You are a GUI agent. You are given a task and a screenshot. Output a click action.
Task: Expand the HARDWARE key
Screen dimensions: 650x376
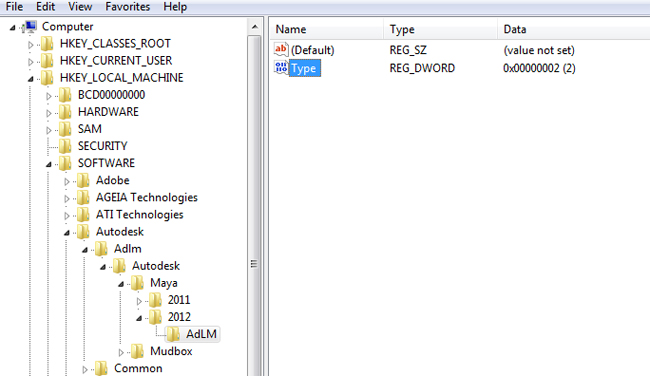49,113
